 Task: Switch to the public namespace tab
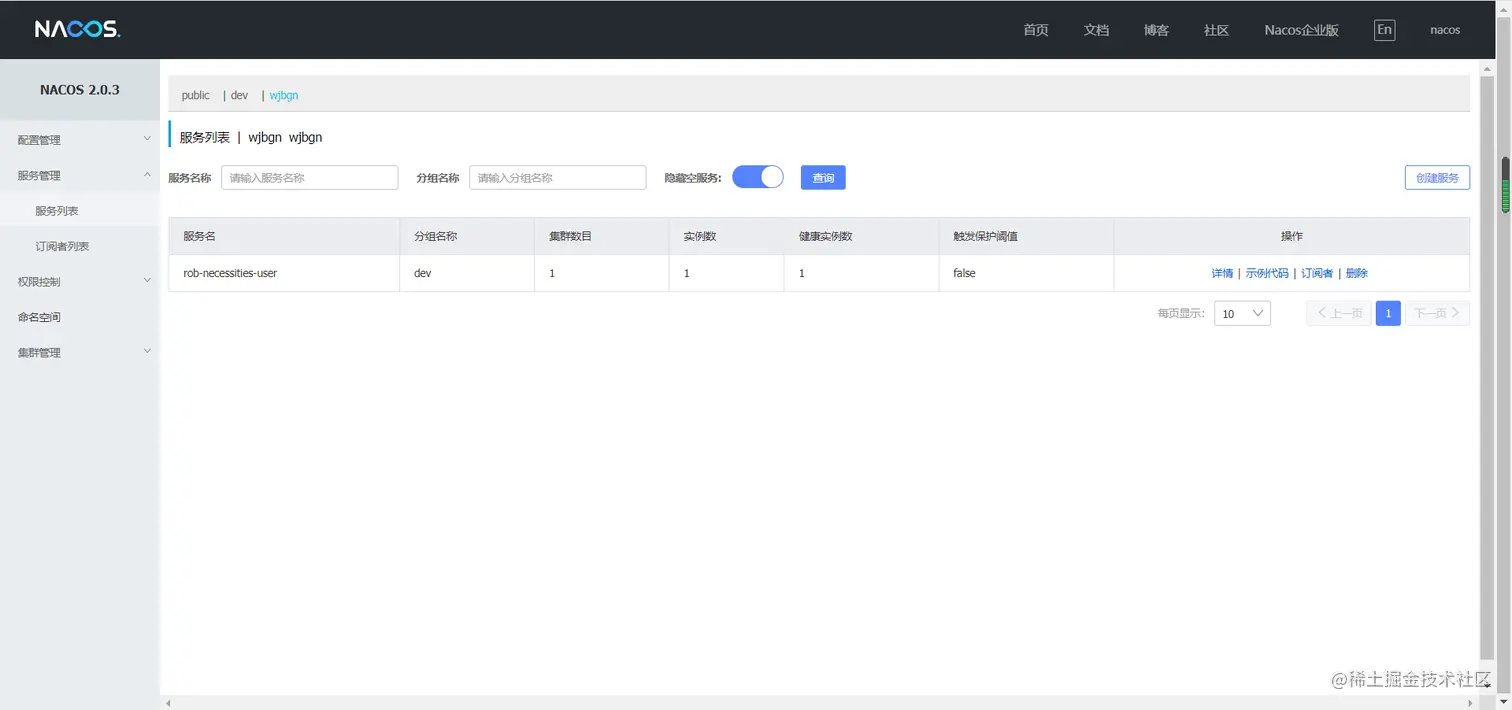(x=195, y=95)
